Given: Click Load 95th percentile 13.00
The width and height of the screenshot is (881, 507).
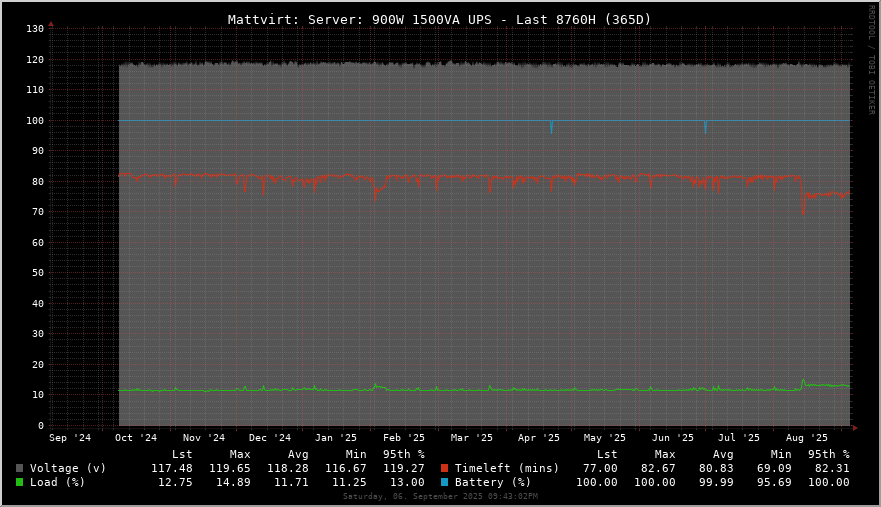Looking at the screenshot, I should tap(407, 482).
